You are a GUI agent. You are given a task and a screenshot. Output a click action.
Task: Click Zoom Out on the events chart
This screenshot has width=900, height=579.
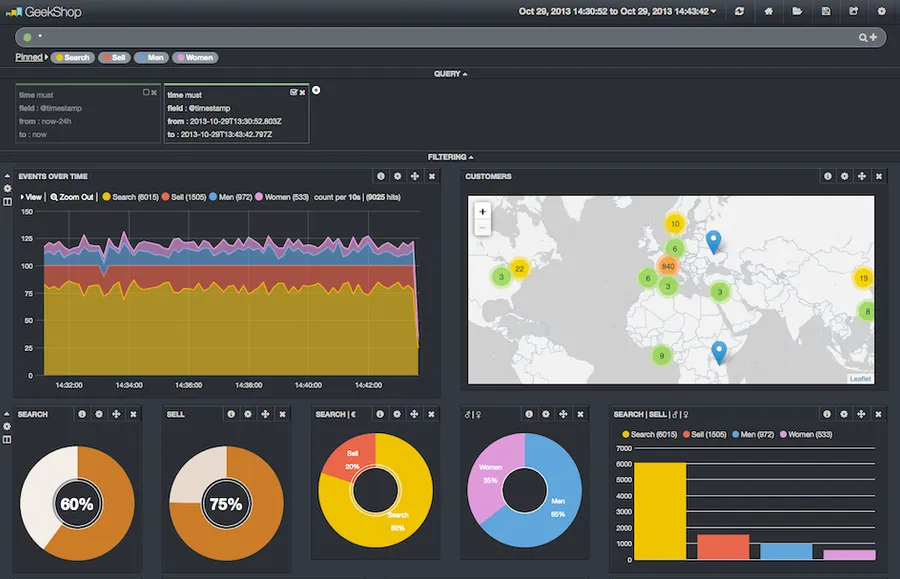tap(72, 197)
